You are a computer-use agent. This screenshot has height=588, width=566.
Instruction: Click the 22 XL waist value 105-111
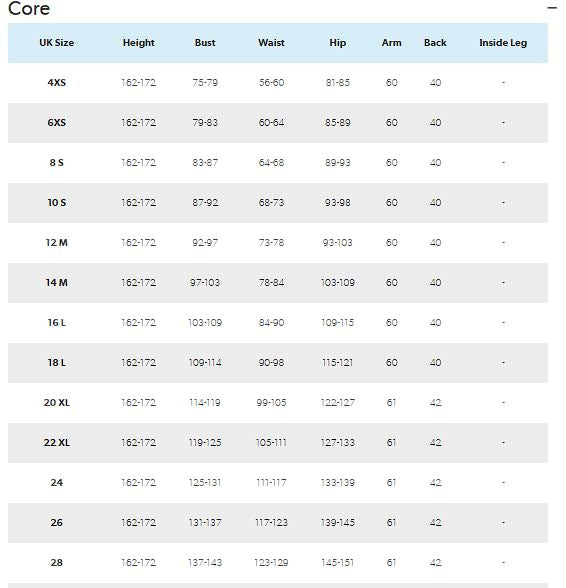[271, 442]
